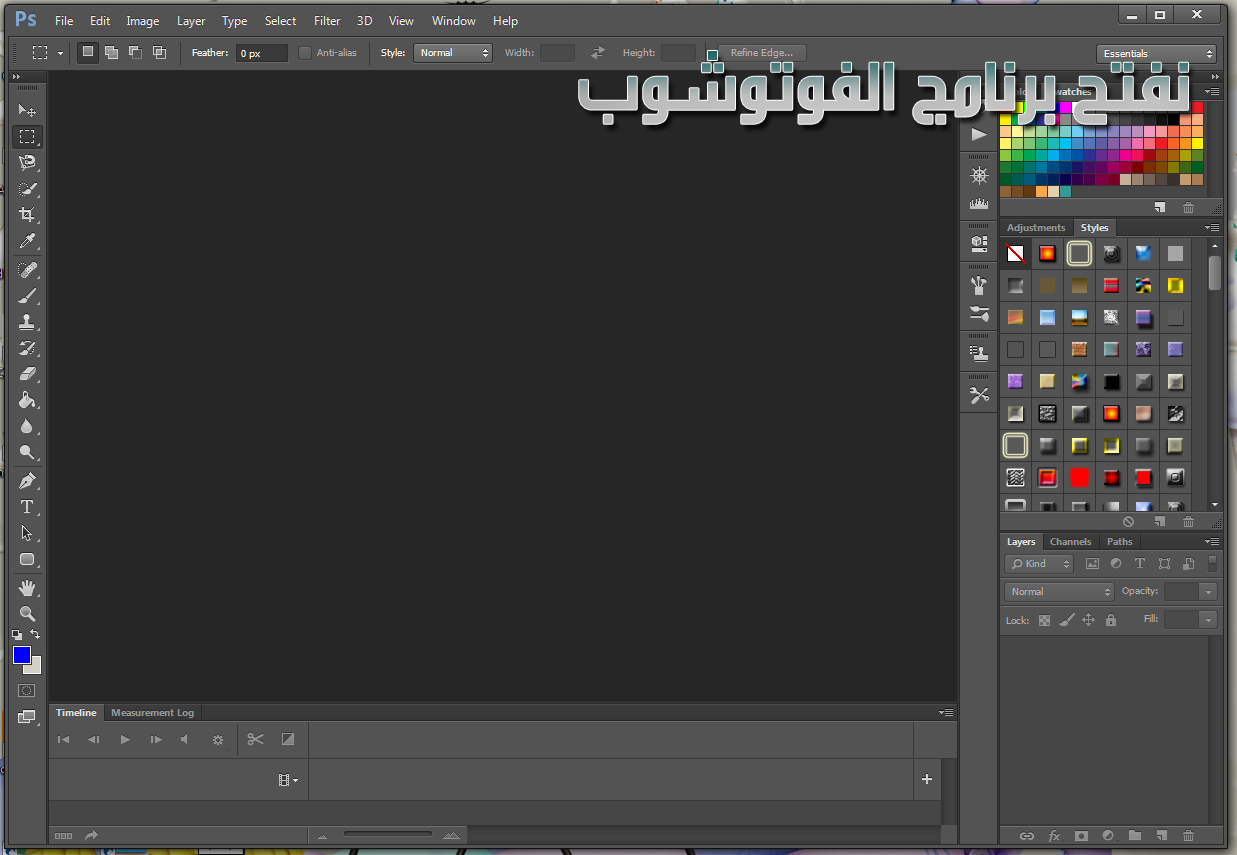1237x855 pixels.
Task: Toggle lock transparent pixels in Layers panel
Action: click(x=1044, y=620)
